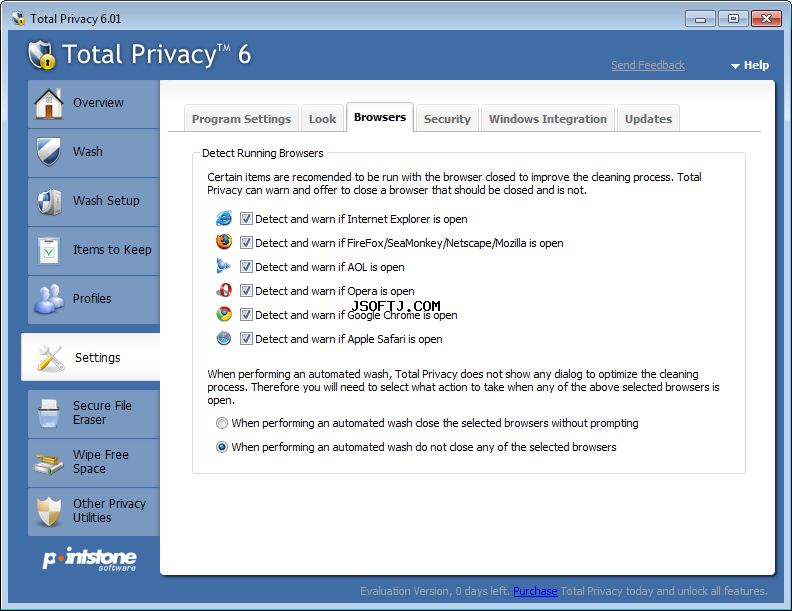Image resolution: width=792 pixels, height=611 pixels.
Task: Open Items to Keep label
Action: click(112, 250)
